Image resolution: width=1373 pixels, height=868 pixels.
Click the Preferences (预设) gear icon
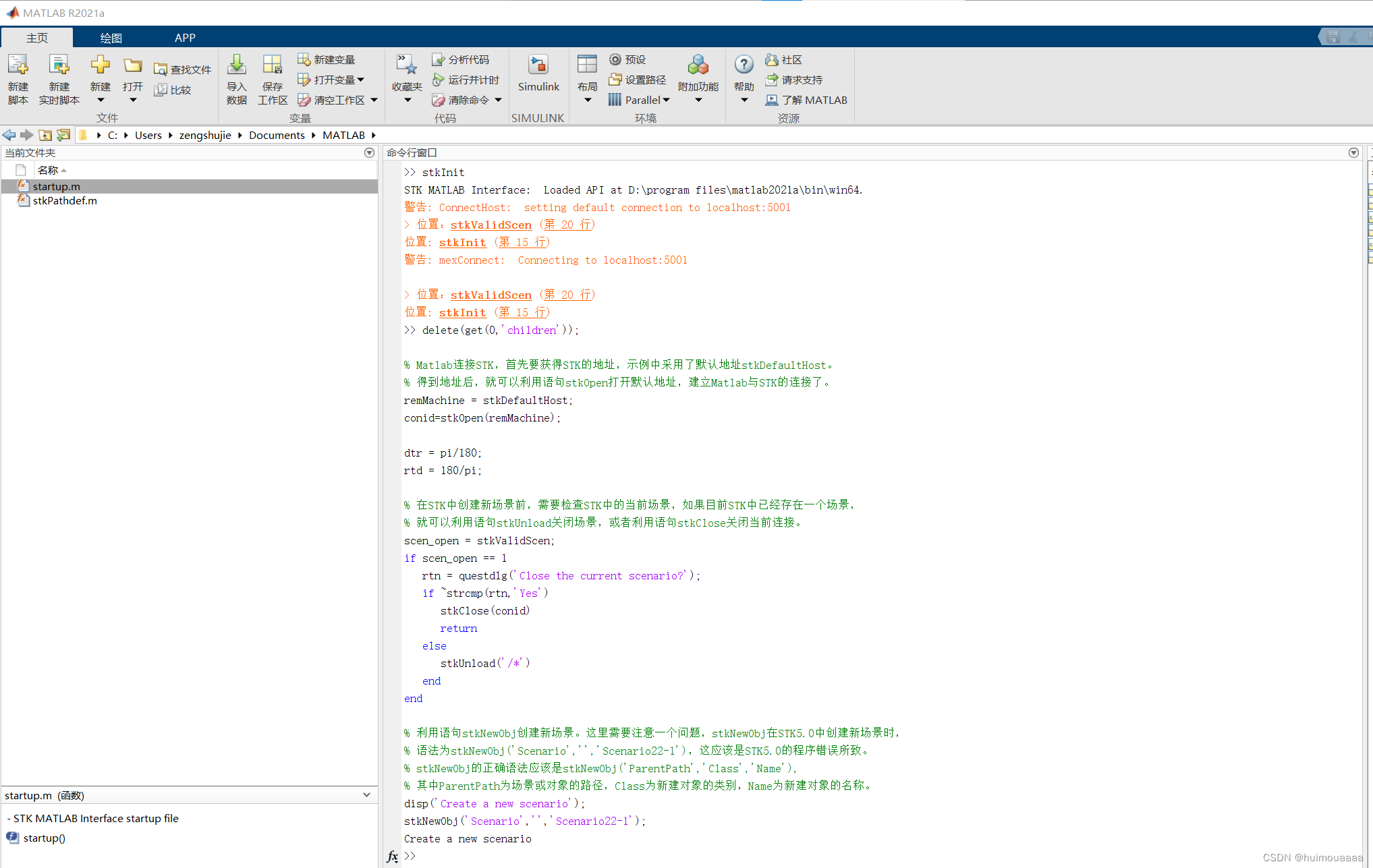[615, 60]
